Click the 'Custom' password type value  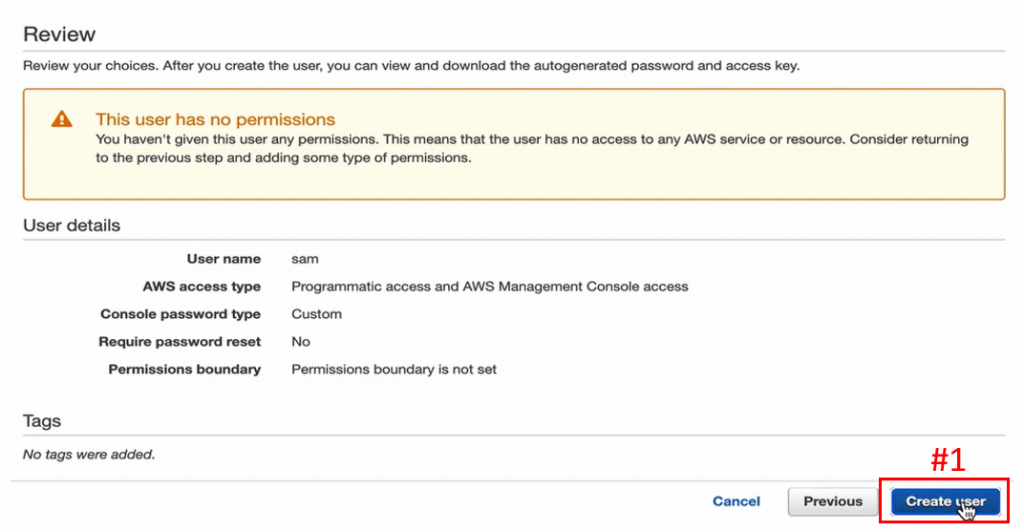316,314
